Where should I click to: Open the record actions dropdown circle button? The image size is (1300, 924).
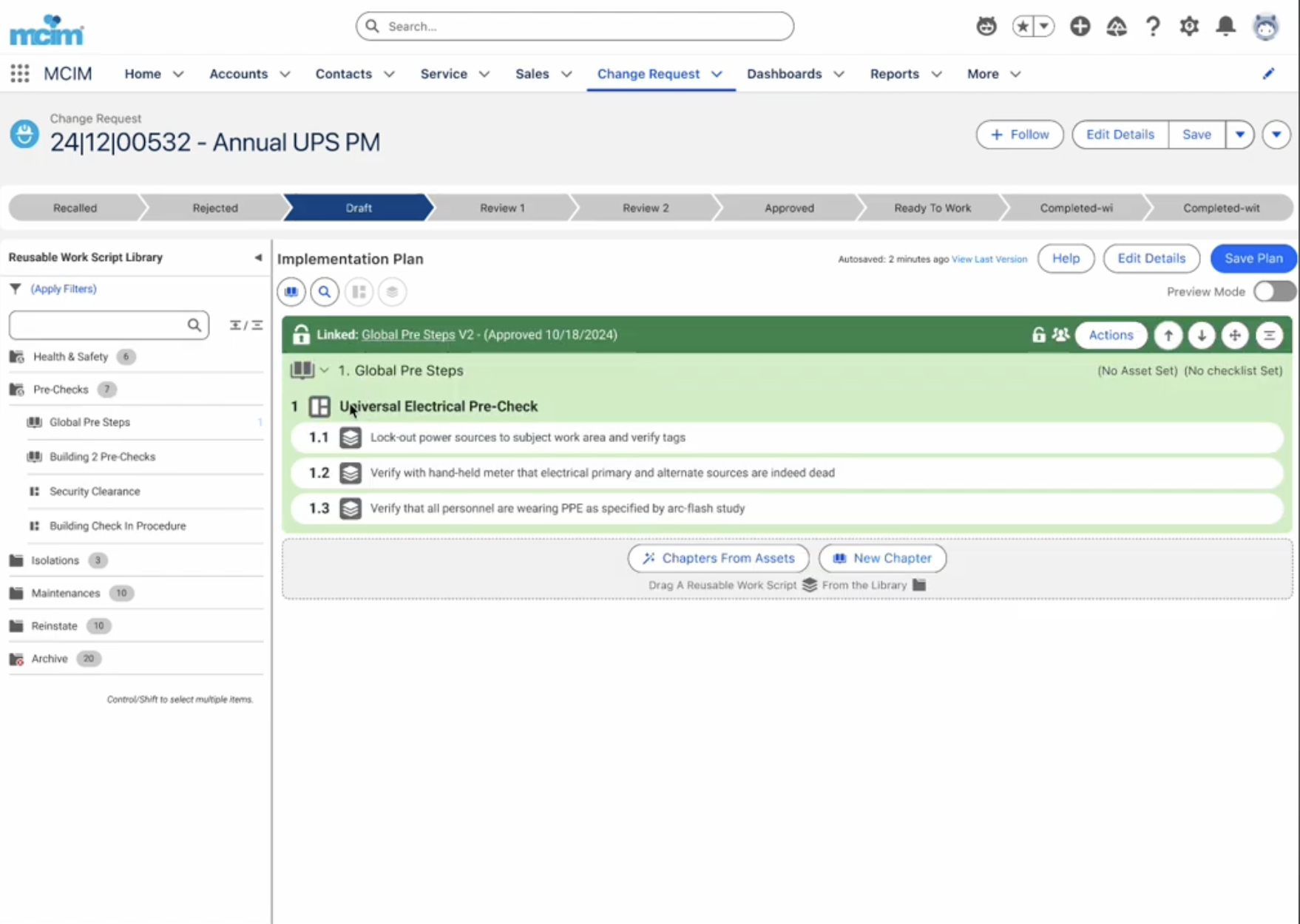(1276, 135)
